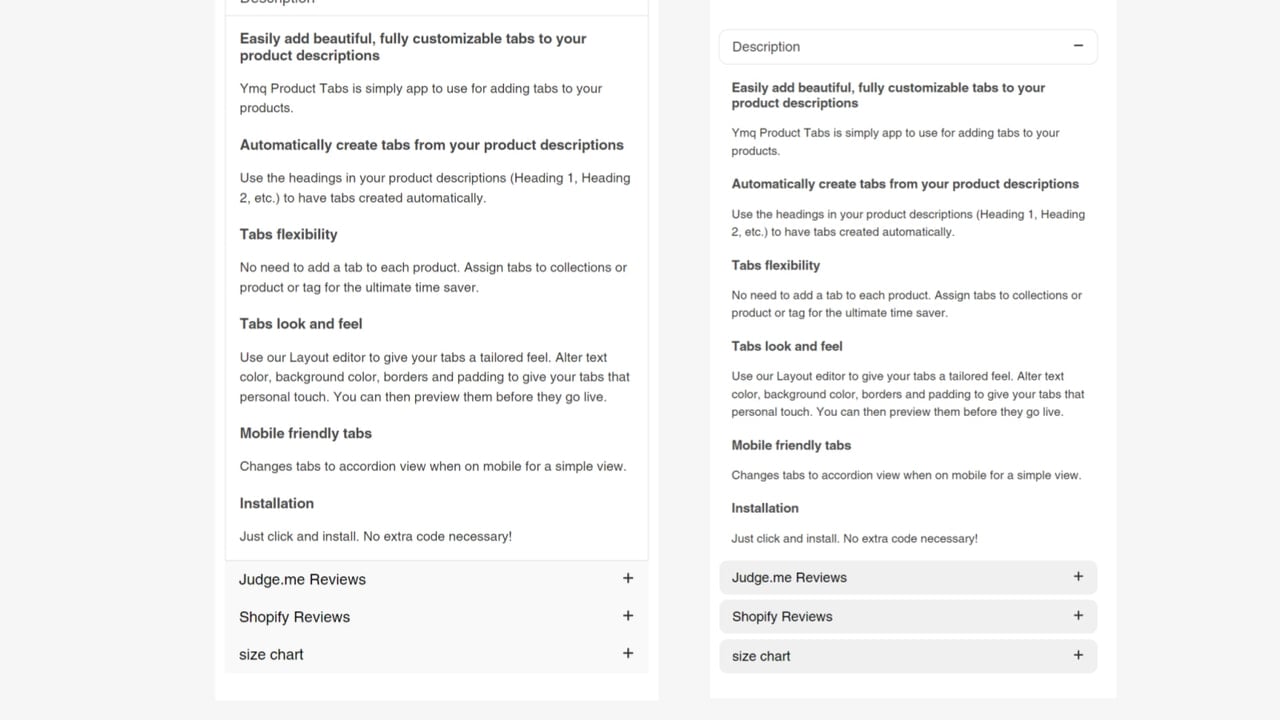Expand Shopify Reviews plus icon in left panel
The image size is (1280, 720).
[x=628, y=616]
